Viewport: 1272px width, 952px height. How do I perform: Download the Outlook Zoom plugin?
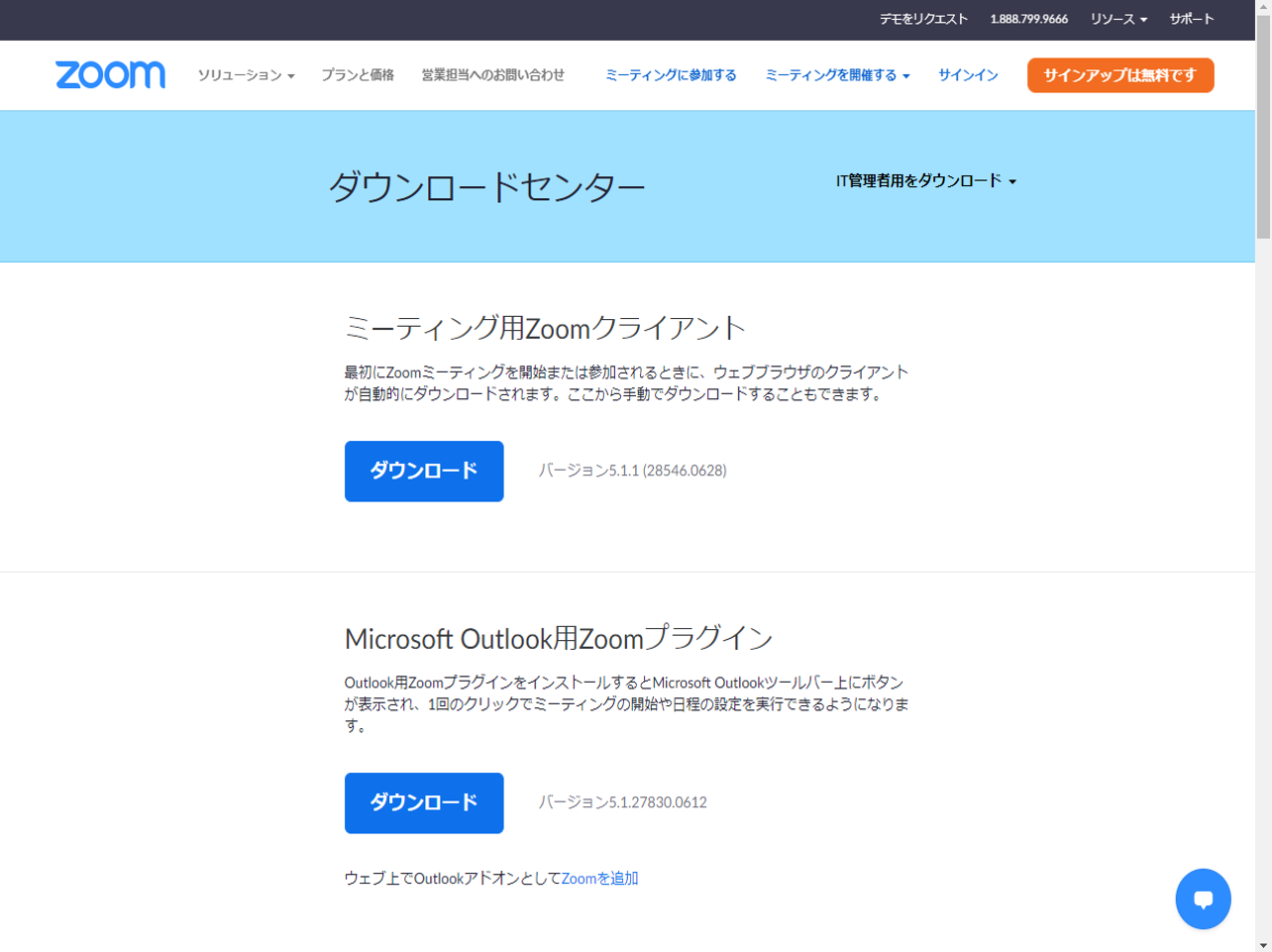click(424, 803)
